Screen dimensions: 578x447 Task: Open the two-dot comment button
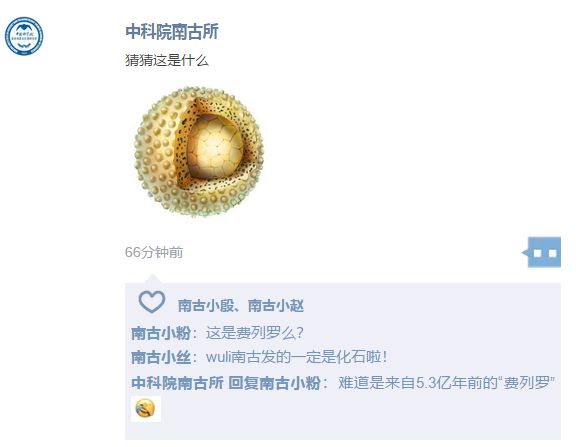pyautogui.click(x=542, y=252)
